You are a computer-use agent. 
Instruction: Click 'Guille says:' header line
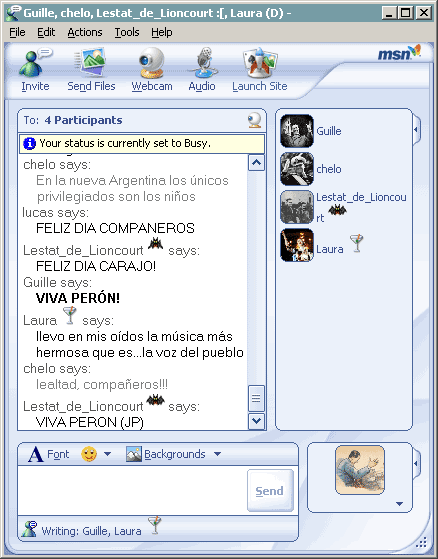click(x=57, y=282)
